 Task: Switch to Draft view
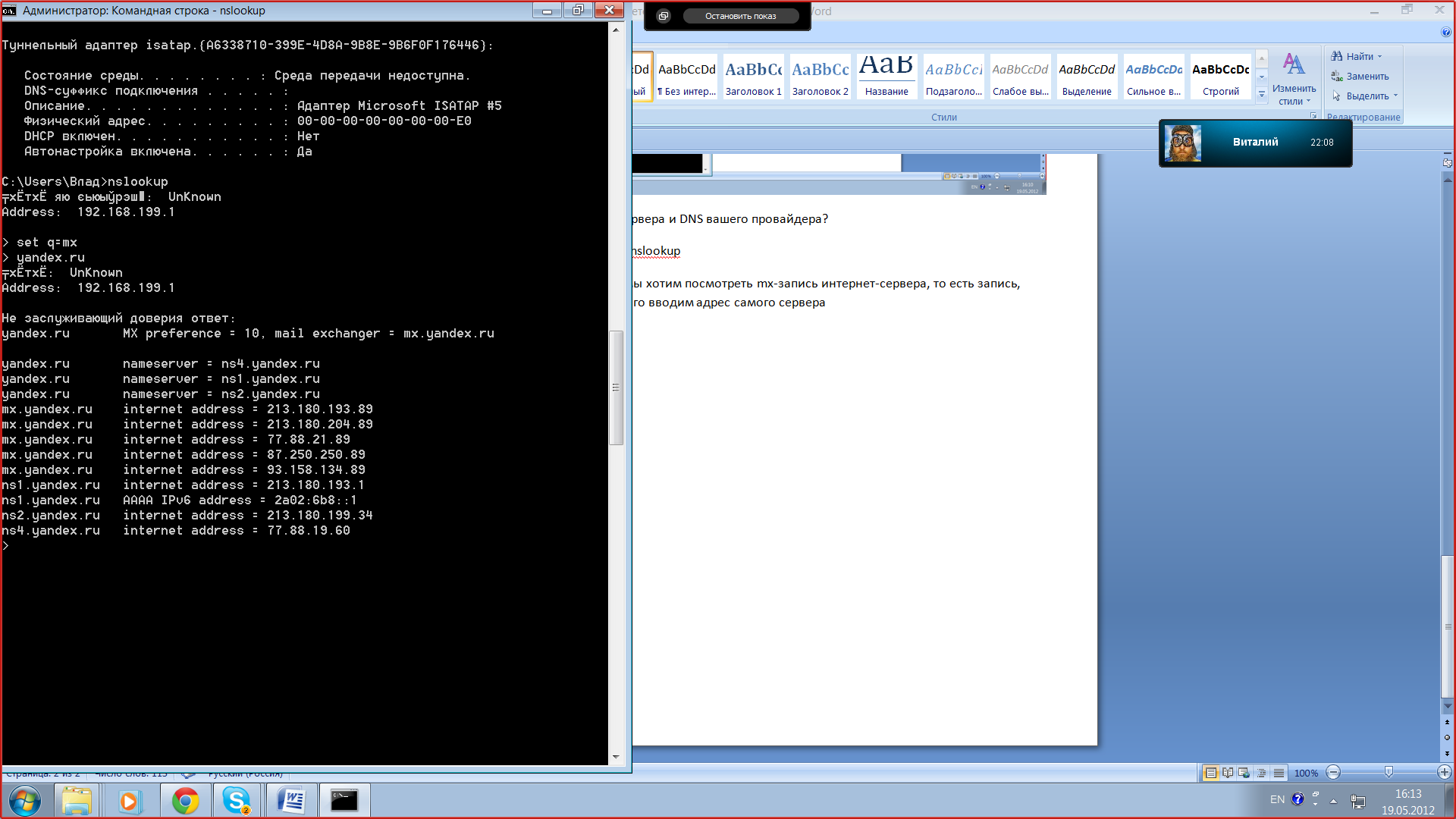point(1279,773)
